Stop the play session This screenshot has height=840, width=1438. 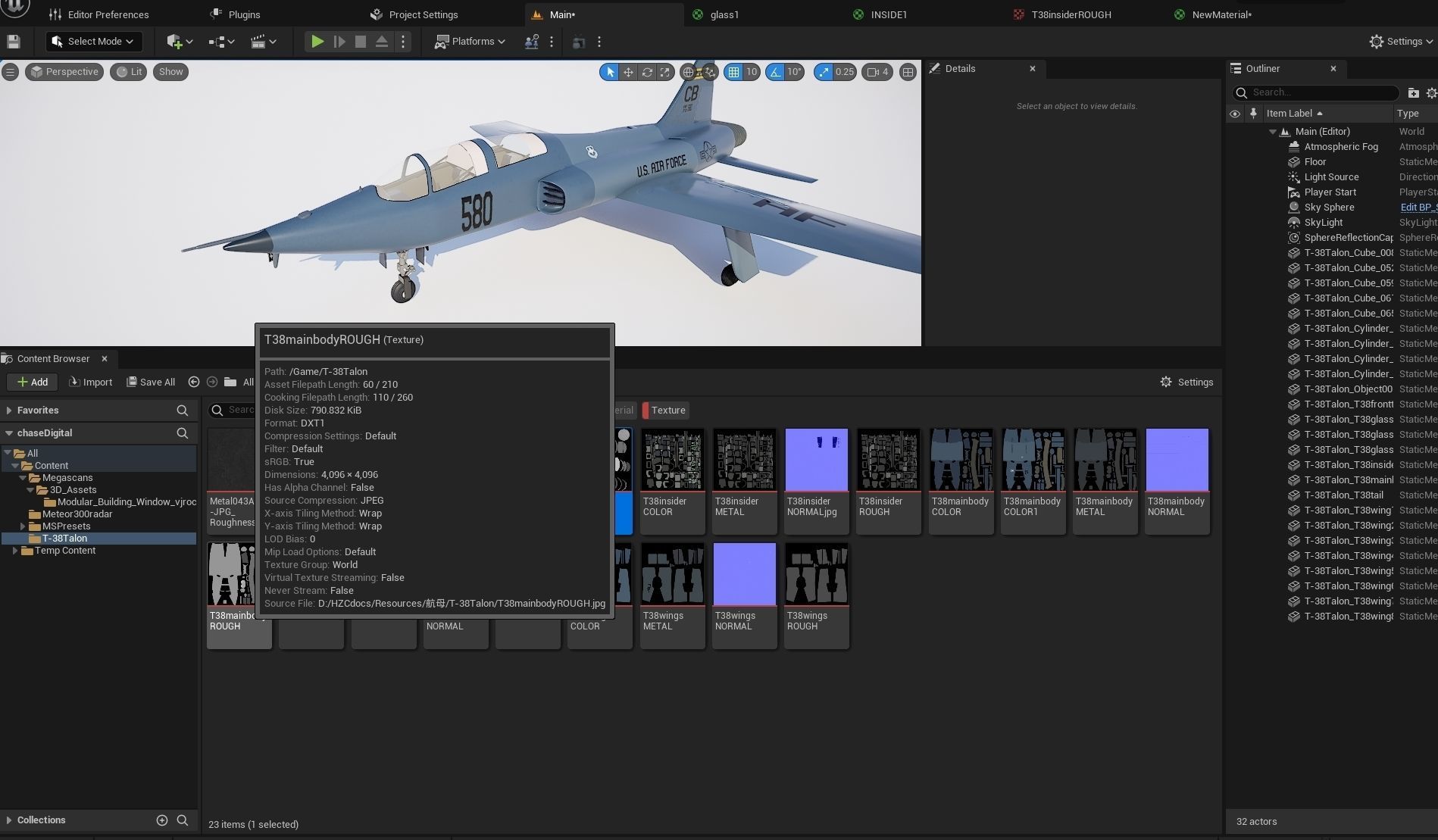click(x=361, y=42)
